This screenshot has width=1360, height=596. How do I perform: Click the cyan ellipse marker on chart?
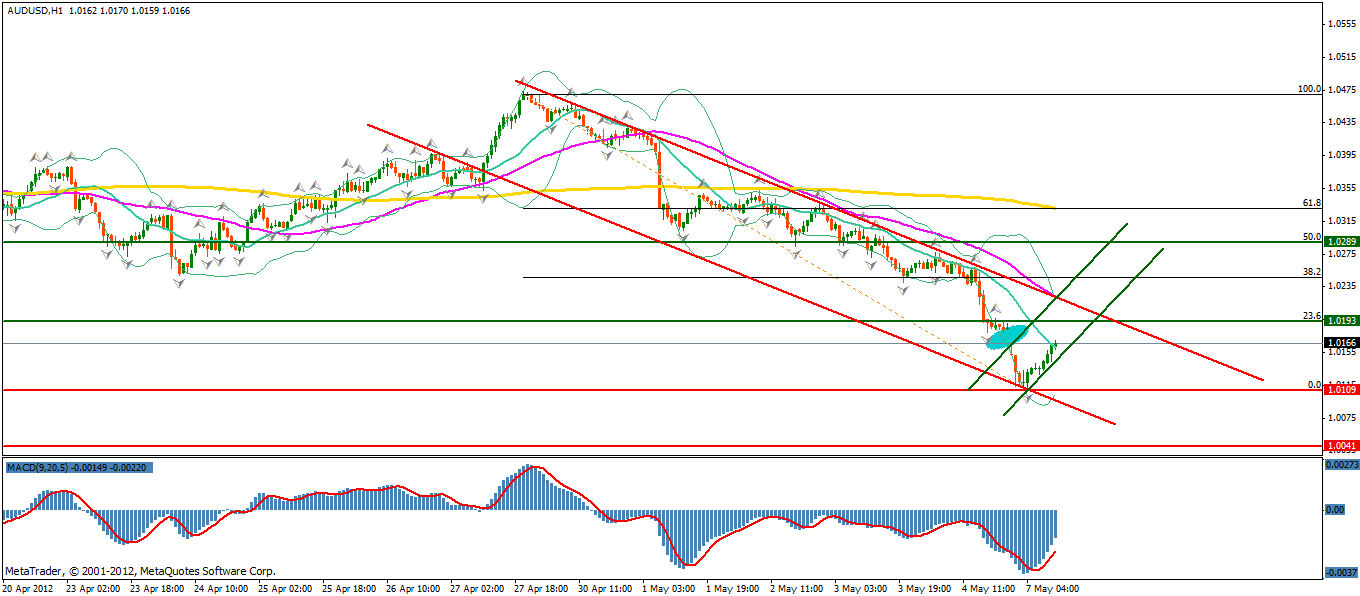pyautogui.click(x=1007, y=336)
